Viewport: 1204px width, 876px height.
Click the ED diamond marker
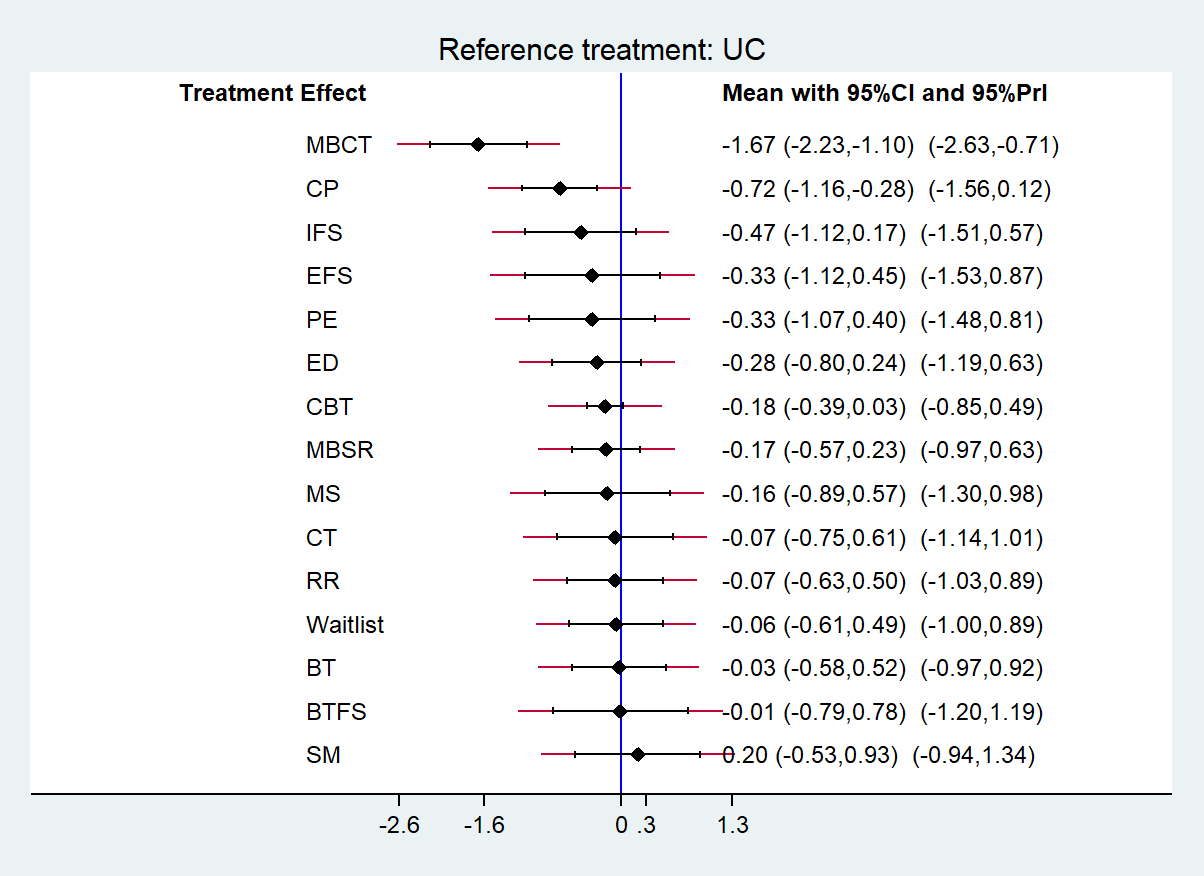pyautogui.click(x=597, y=363)
